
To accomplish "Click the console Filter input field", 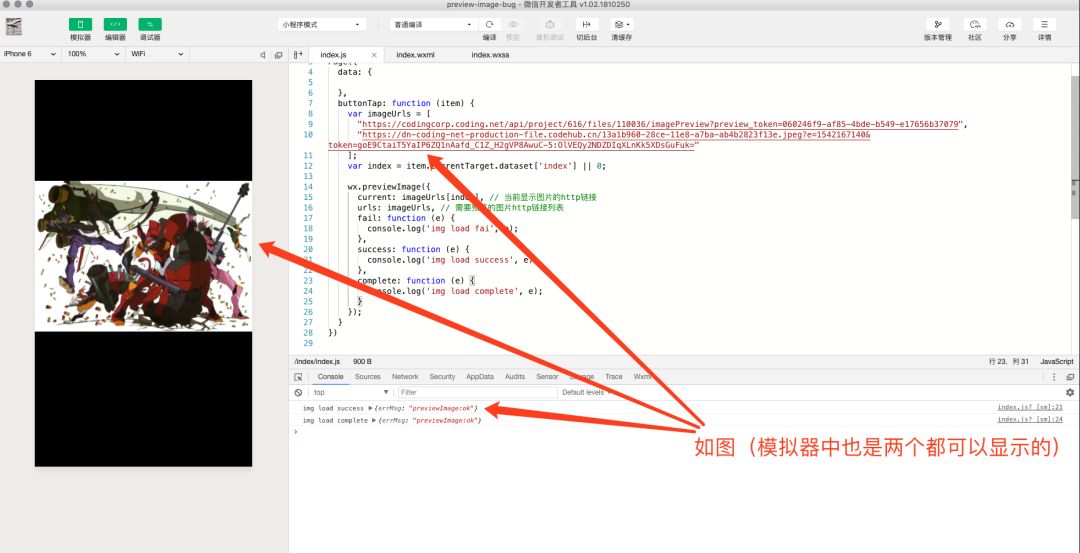I will coord(477,393).
